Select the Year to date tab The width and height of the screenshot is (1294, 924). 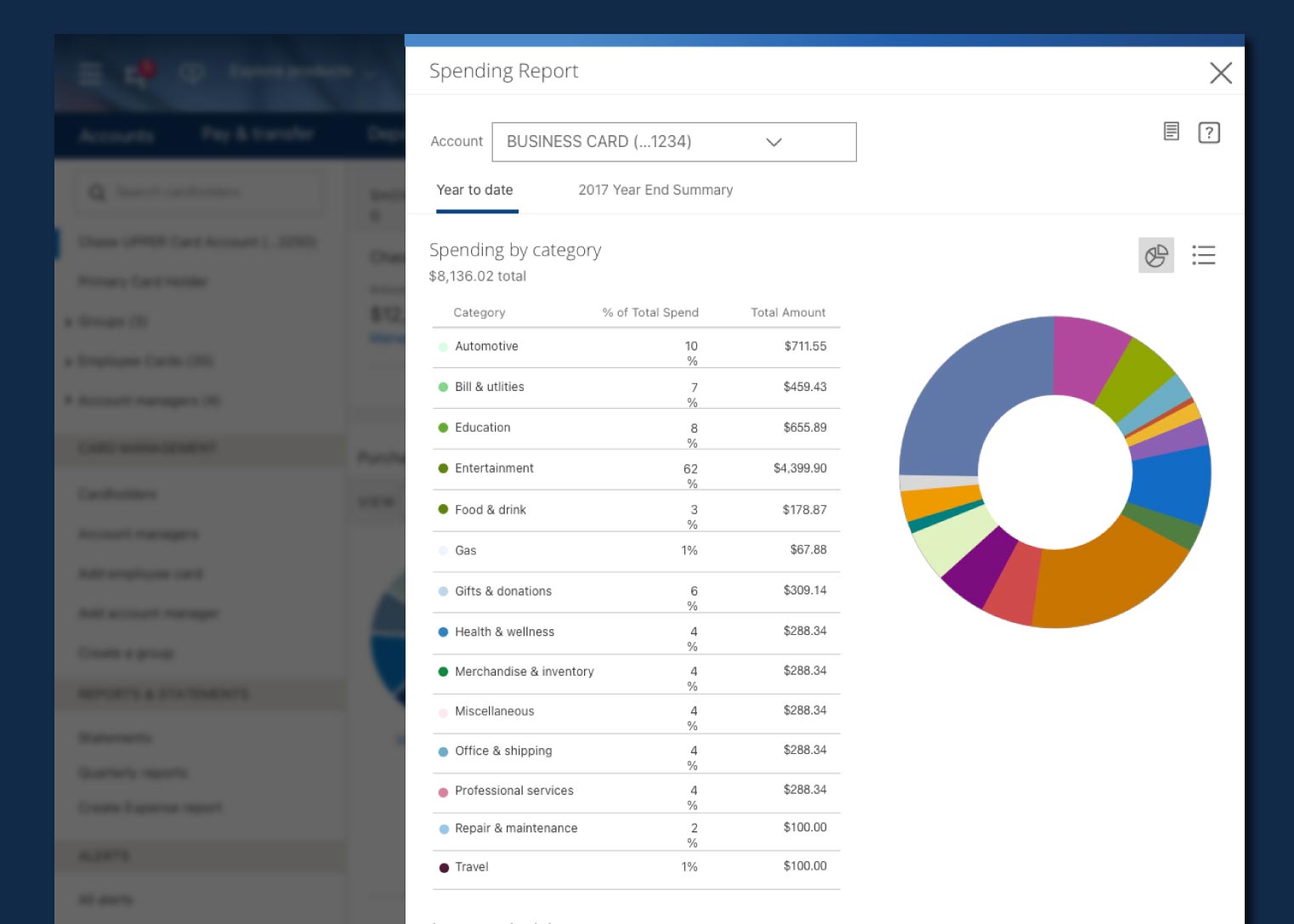(x=474, y=190)
